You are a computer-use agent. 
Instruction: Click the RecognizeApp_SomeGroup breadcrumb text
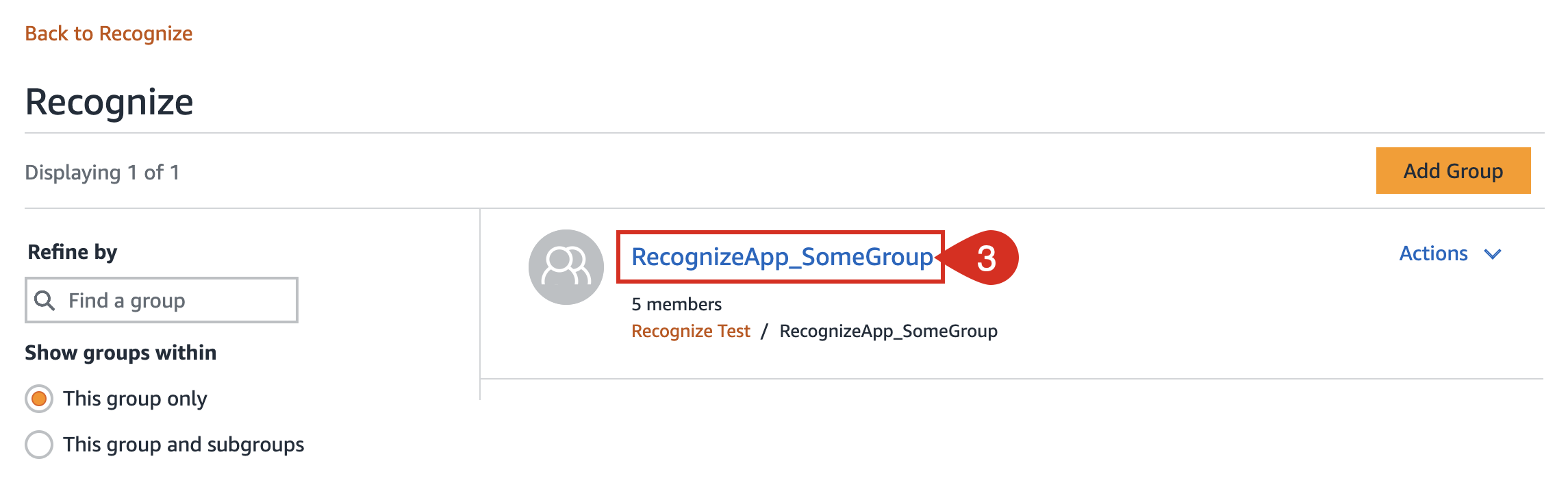click(889, 331)
